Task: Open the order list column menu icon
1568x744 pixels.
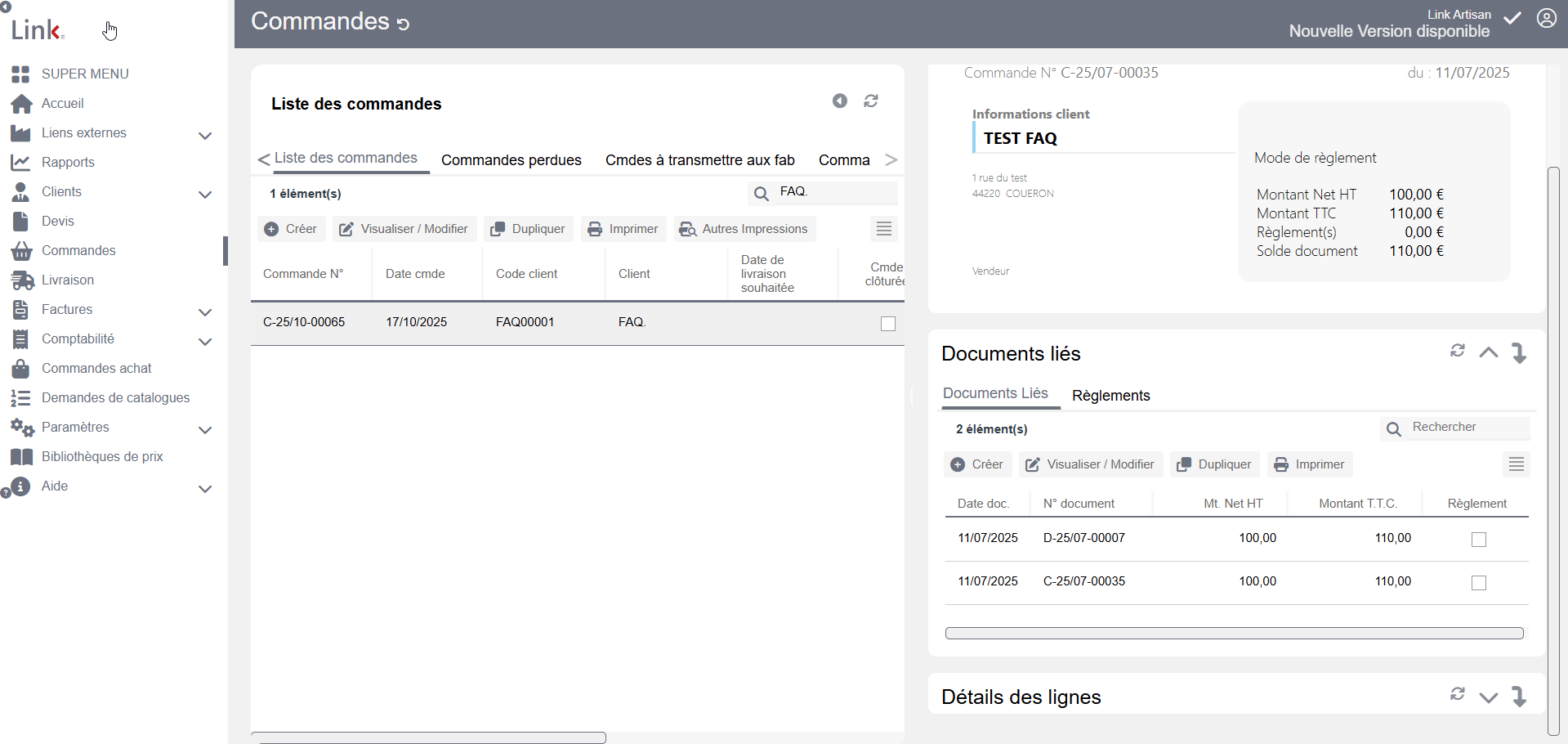Action: point(884,229)
